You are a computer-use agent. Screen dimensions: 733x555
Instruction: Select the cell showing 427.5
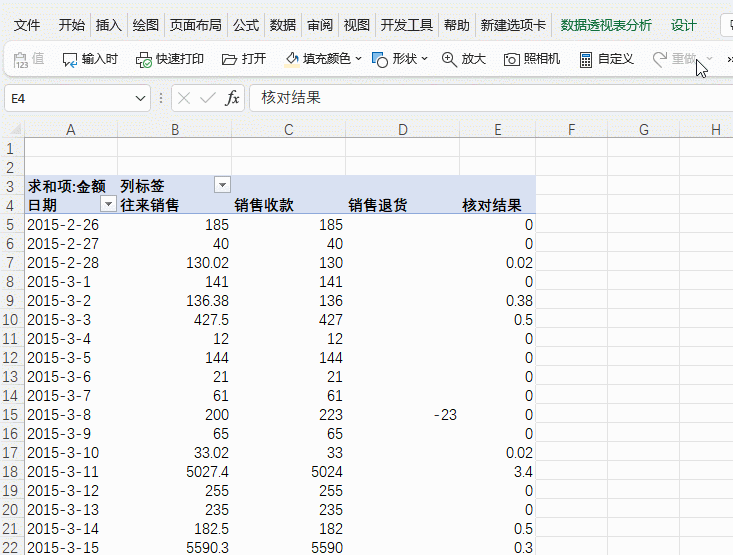(x=174, y=320)
